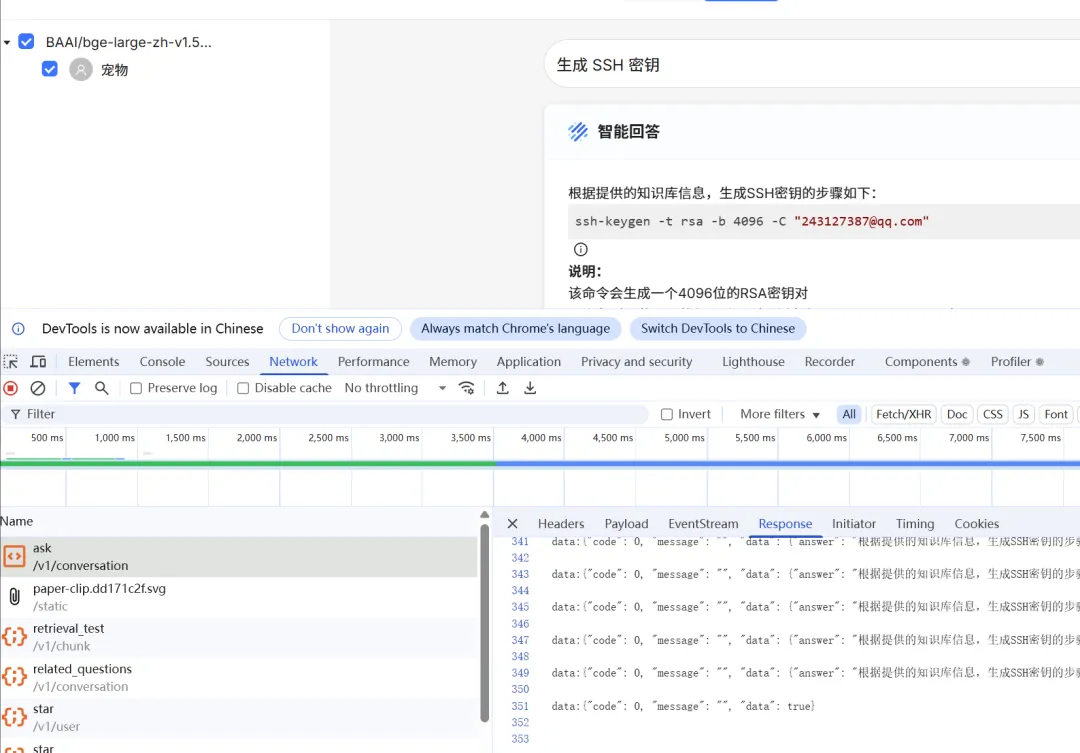Check the Invert filter checkbox
1080x753 pixels.
click(667, 414)
